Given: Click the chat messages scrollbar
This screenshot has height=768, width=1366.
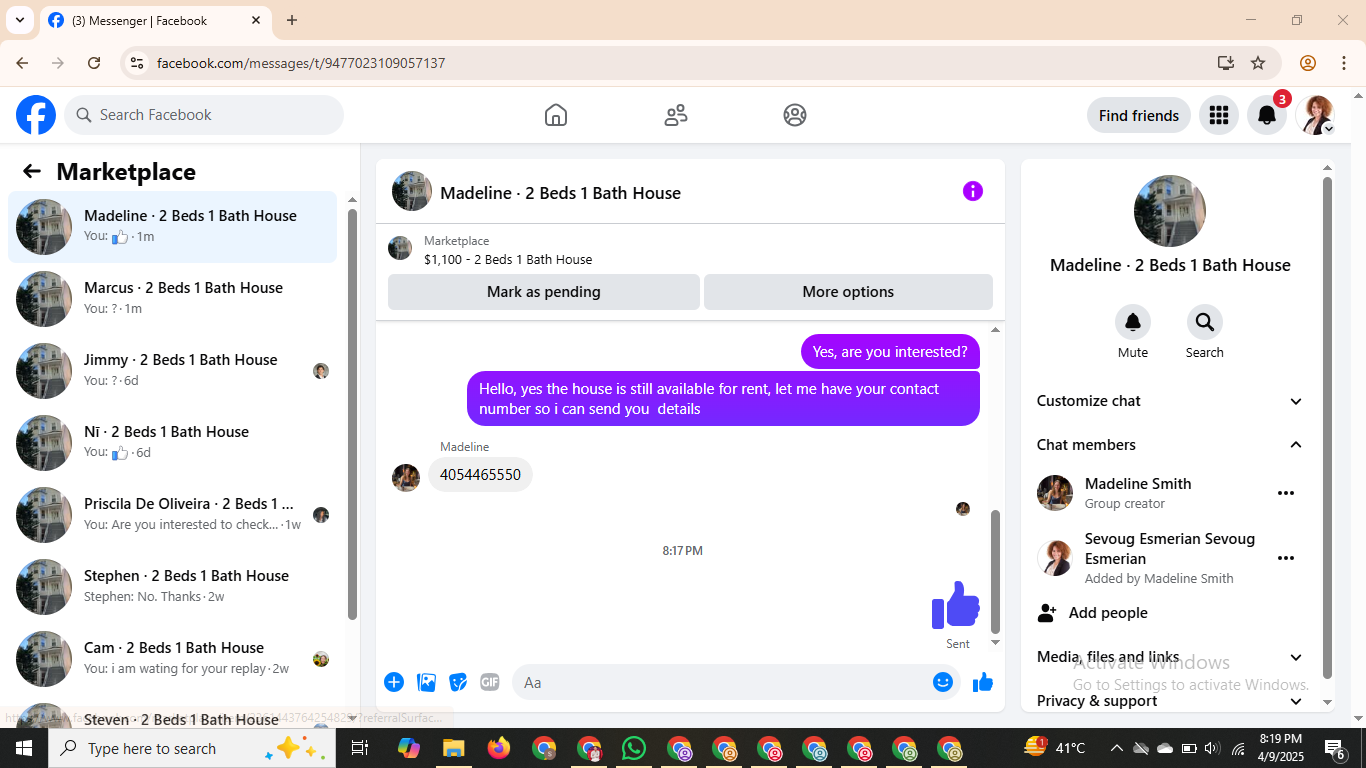Looking at the screenshot, I should 995,570.
